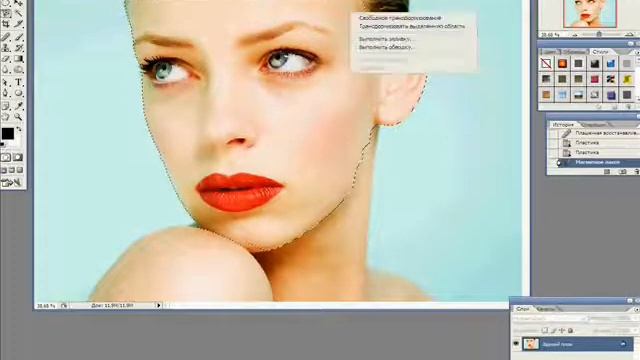Open status bar info arrow menu

pyautogui.click(x=159, y=305)
